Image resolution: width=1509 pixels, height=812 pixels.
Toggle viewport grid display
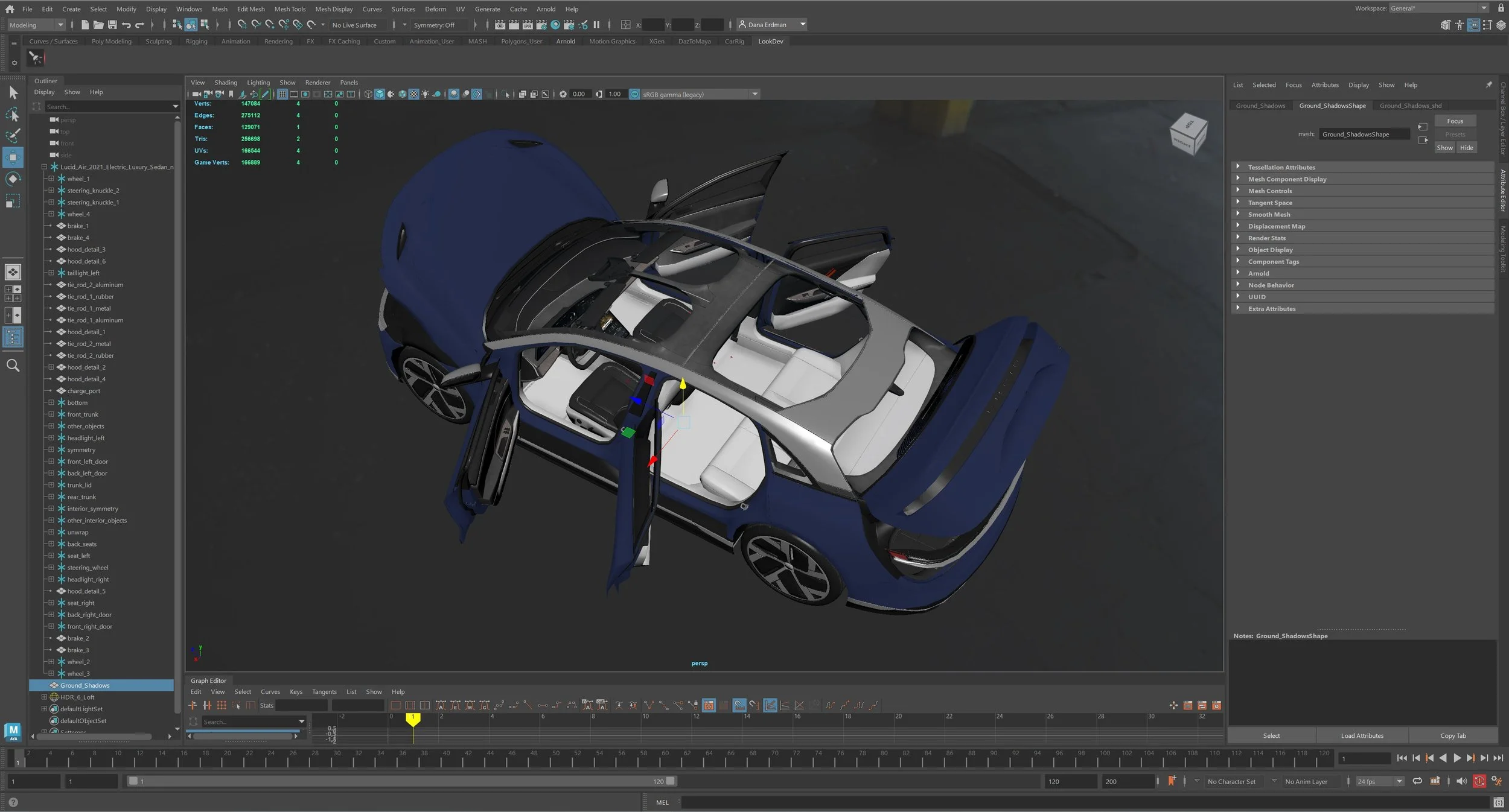282,94
